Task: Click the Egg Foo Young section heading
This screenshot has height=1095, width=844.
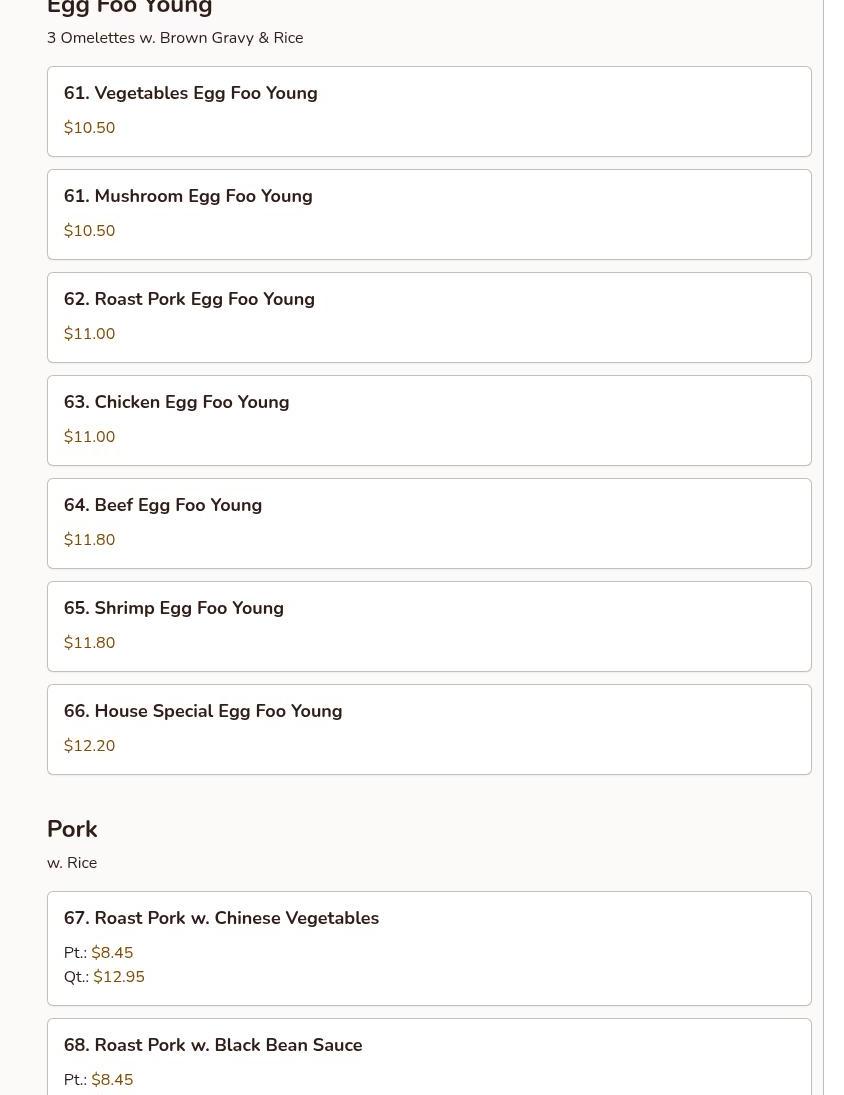Action: click(130, 8)
